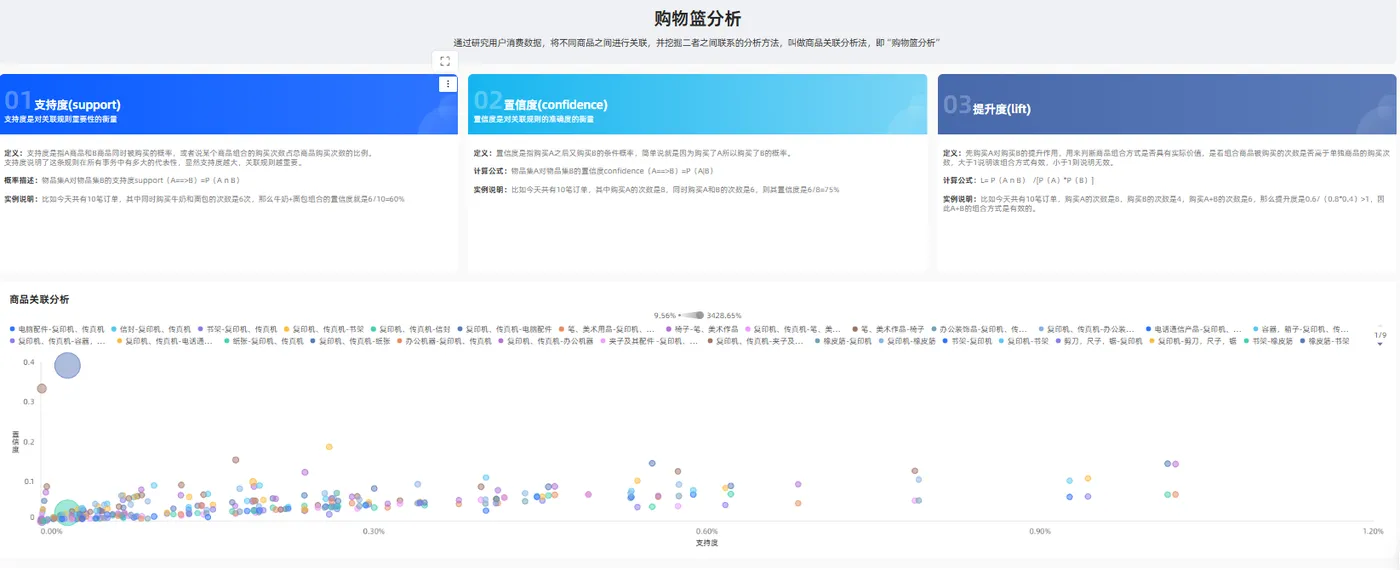
Task: Toggle legend entry 容器、箱子-复印机
Action: (1299, 329)
